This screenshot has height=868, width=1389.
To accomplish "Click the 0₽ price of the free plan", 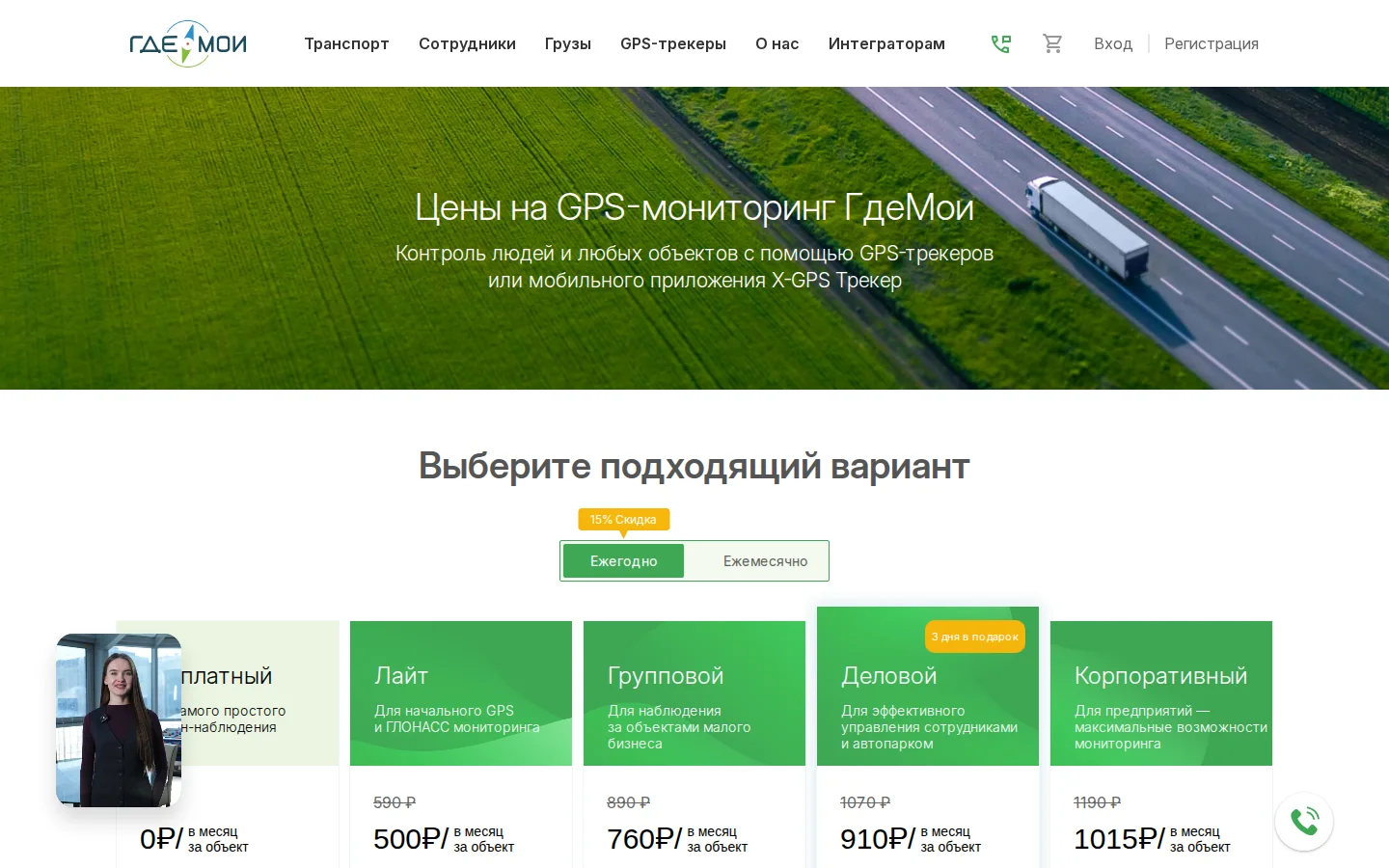I will point(161,839).
